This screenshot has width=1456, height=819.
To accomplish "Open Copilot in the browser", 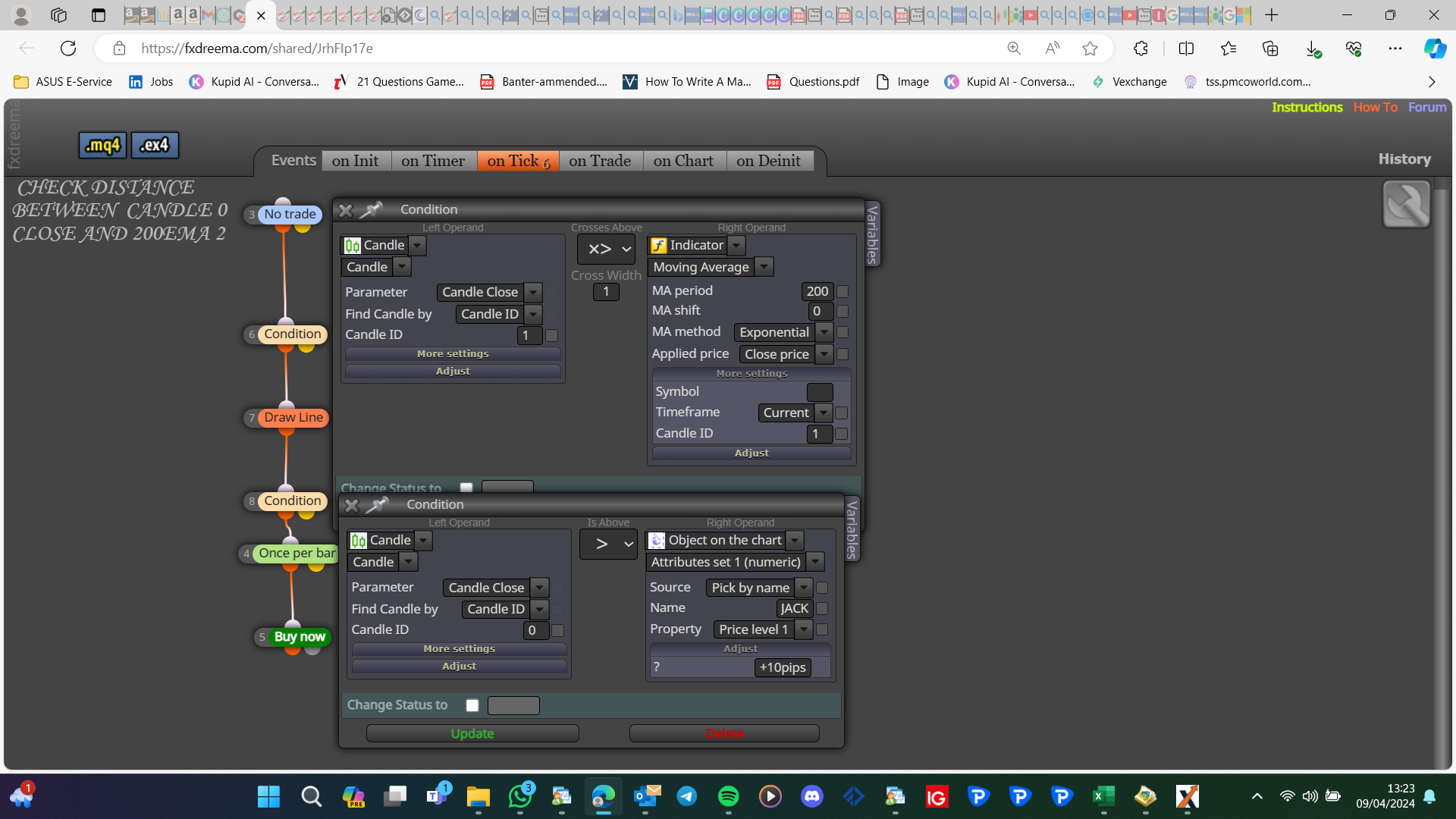I will [x=1435, y=49].
